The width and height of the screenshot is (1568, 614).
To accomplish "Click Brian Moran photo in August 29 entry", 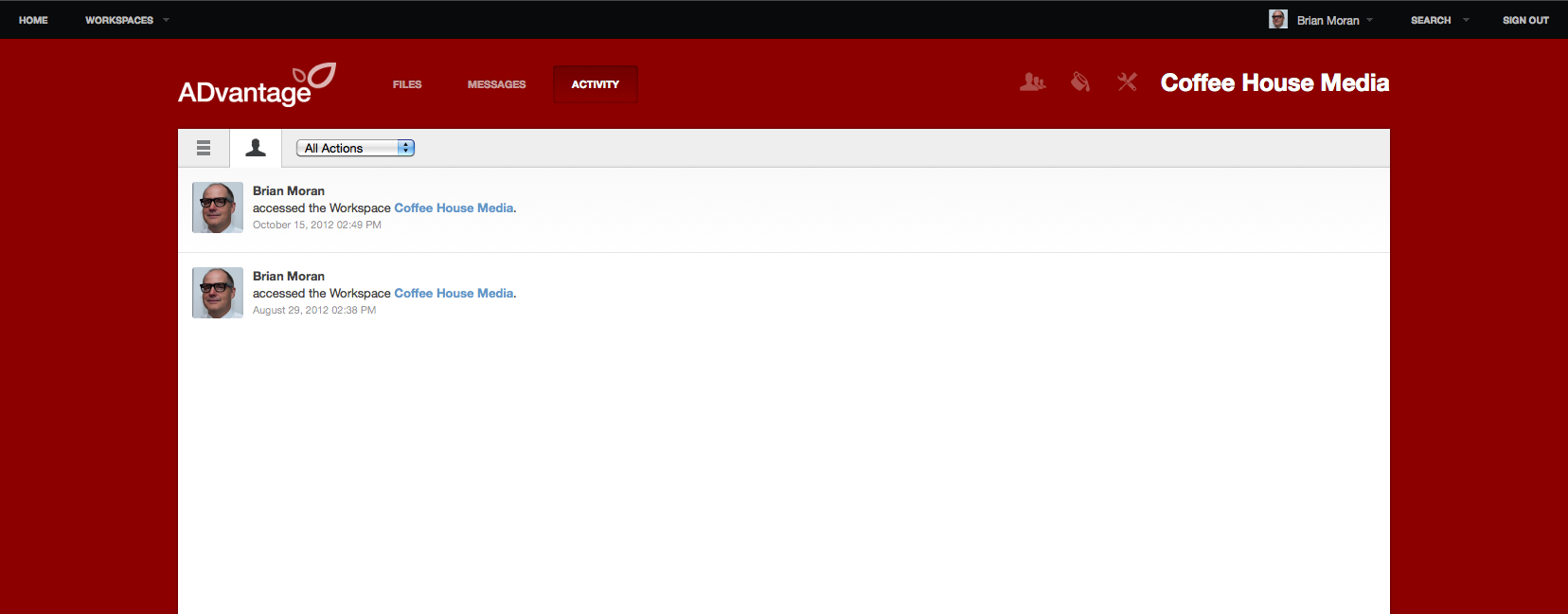I will 218,293.
